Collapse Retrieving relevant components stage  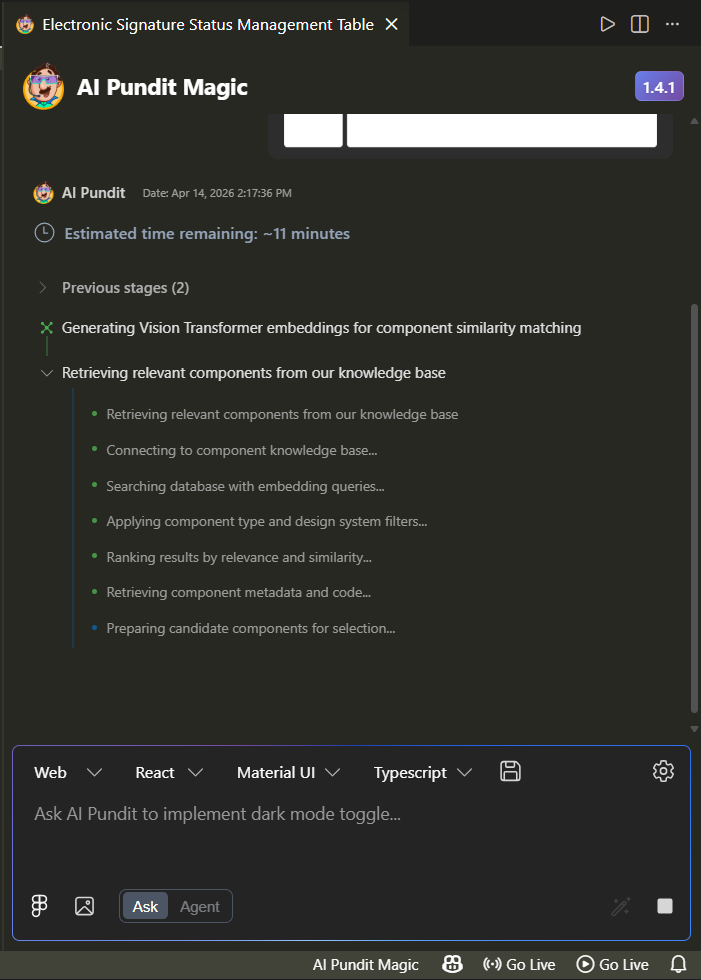click(x=46, y=373)
